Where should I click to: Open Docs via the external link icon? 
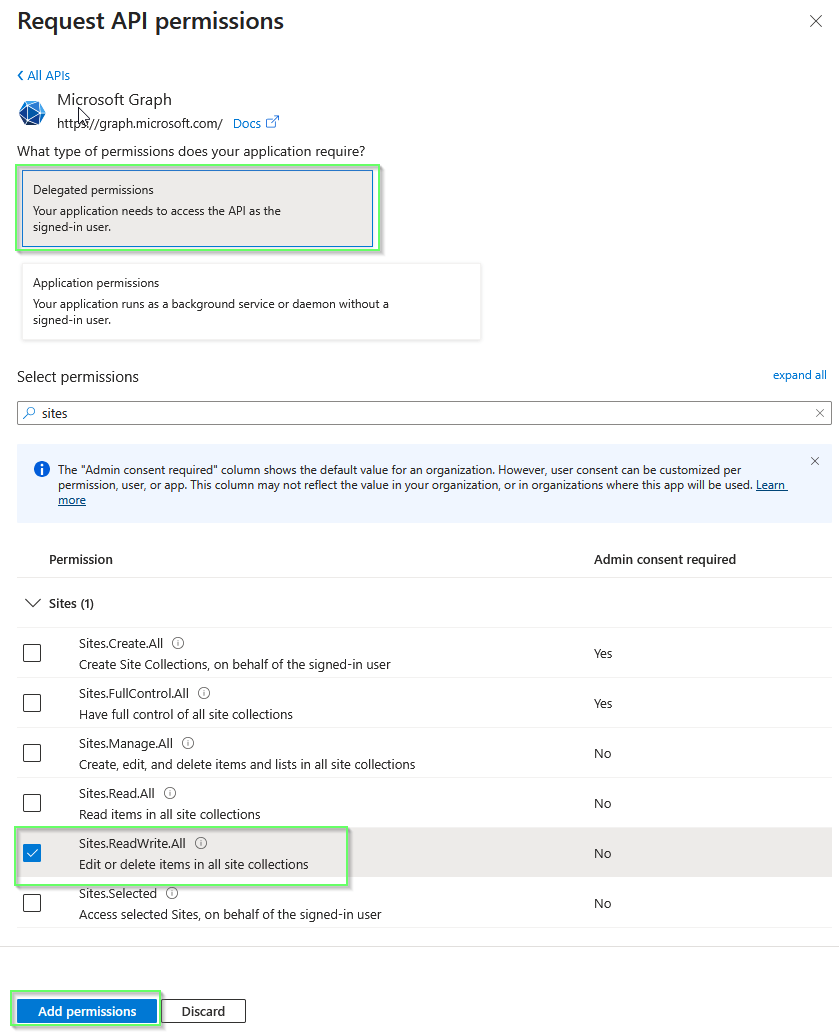273,122
